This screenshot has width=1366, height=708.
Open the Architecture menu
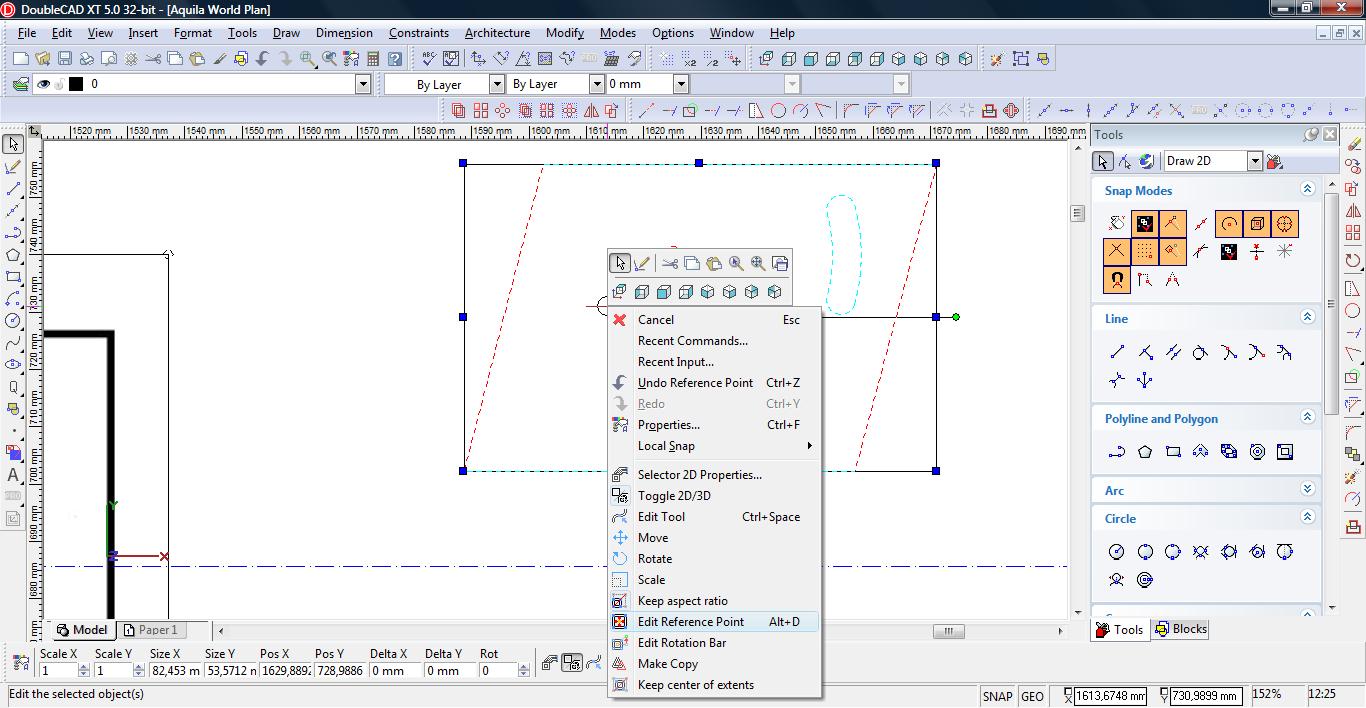pos(497,33)
